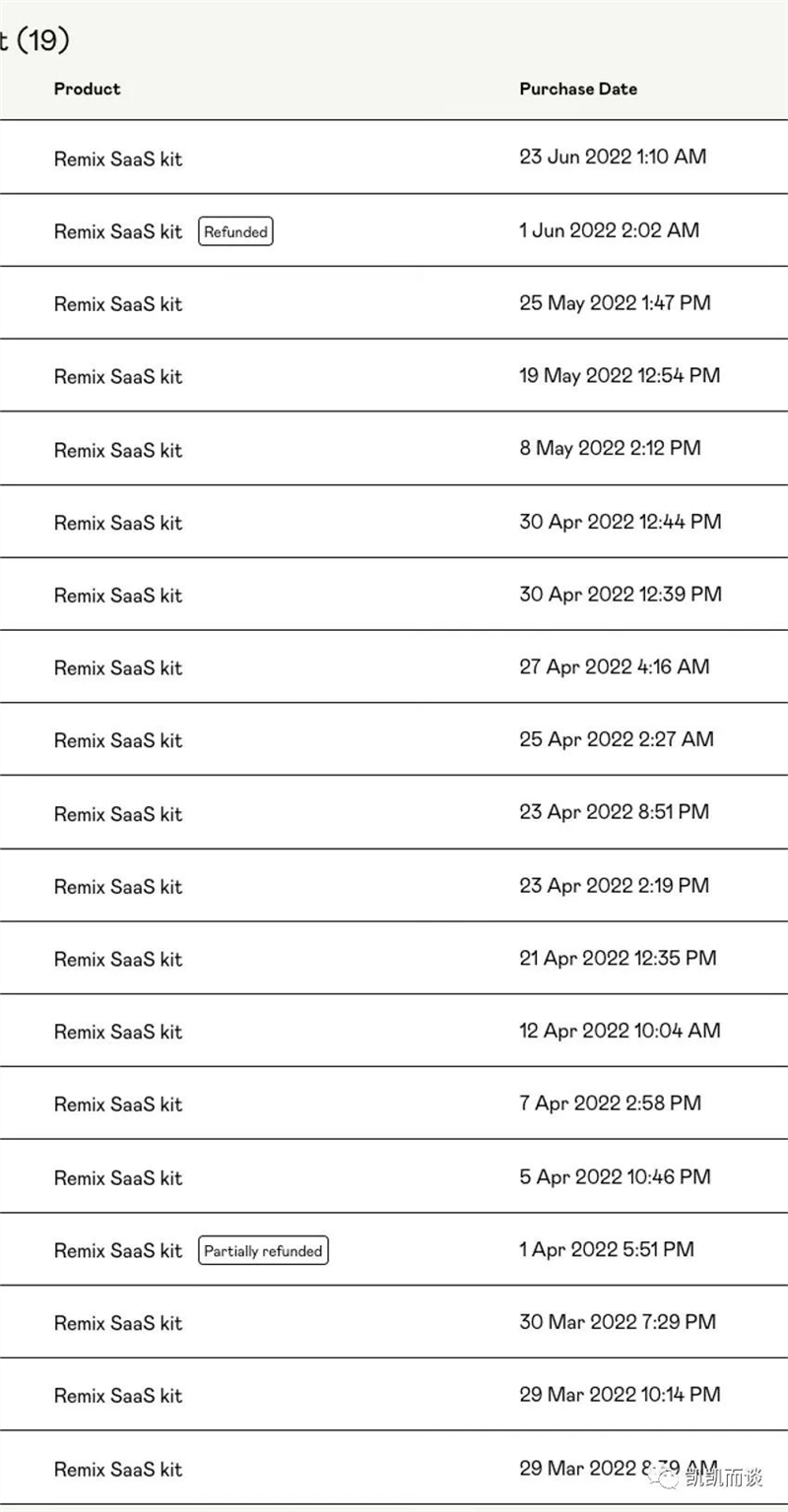Select the 12 Apr 2022 10:04 AM sale
This screenshot has width=788, height=1512.
pos(394,1031)
